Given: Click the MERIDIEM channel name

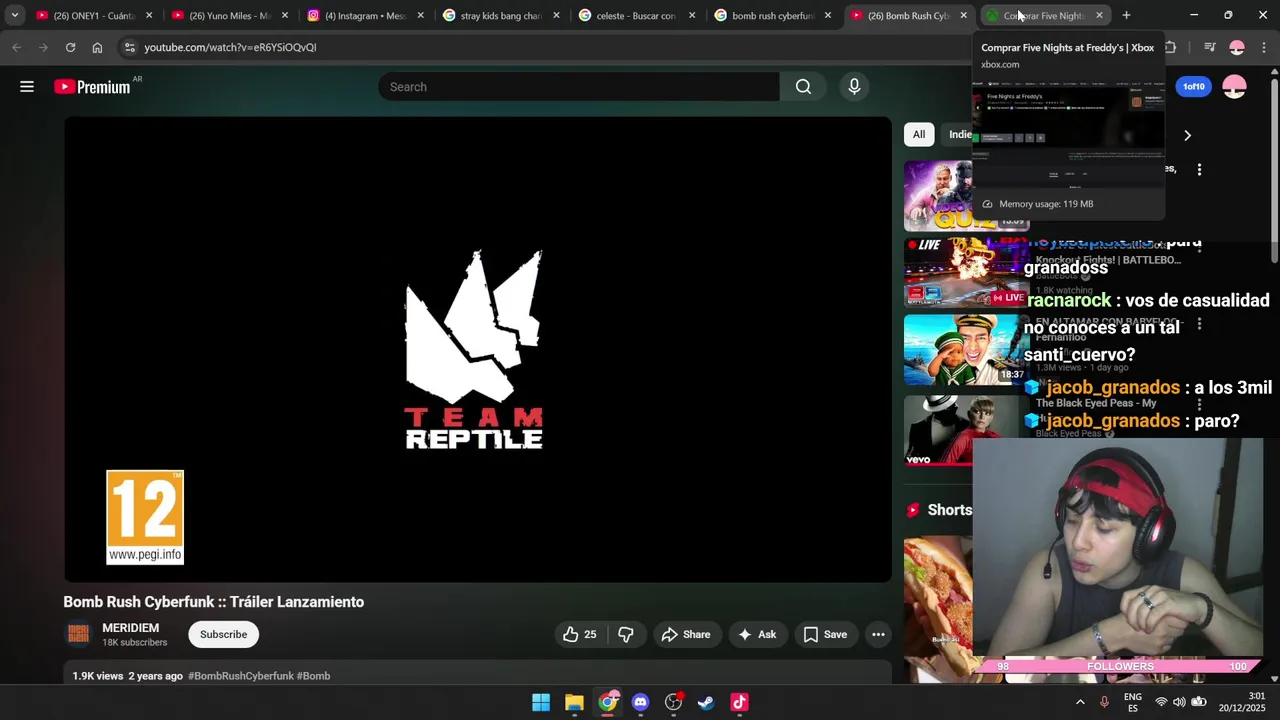Looking at the screenshot, I should 130,628.
